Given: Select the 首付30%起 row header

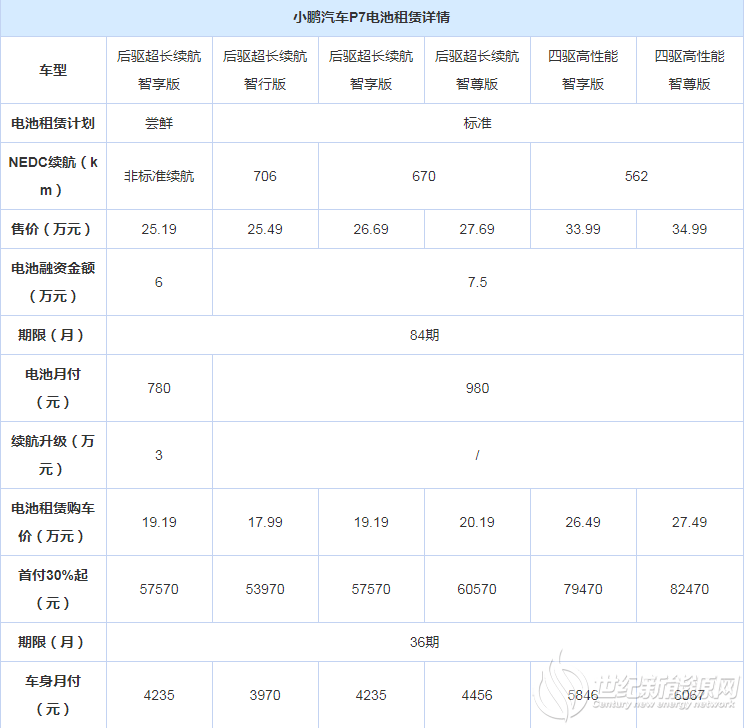Looking at the screenshot, I should click(53, 589).
